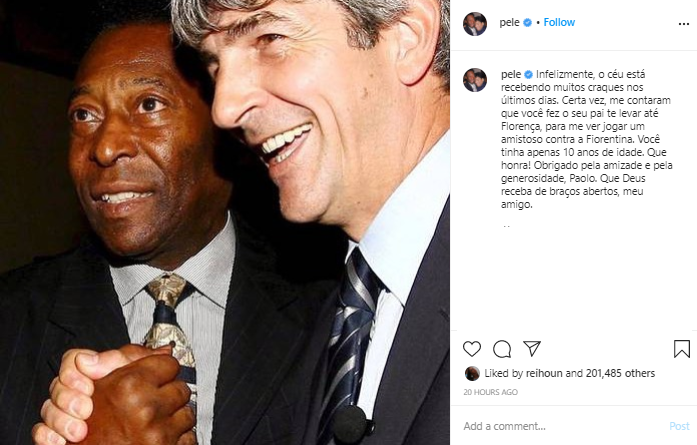Share the post using the paper plane icon
The height and width of the screenshot is (445, 697).
532,349
